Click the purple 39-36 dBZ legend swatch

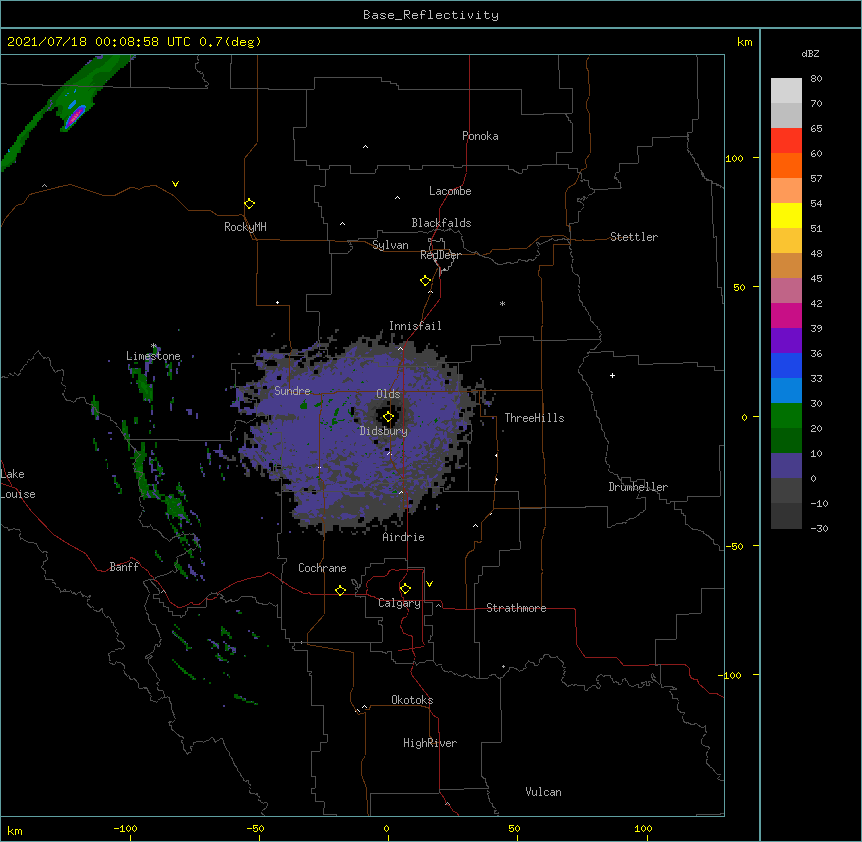pos(786,340)
